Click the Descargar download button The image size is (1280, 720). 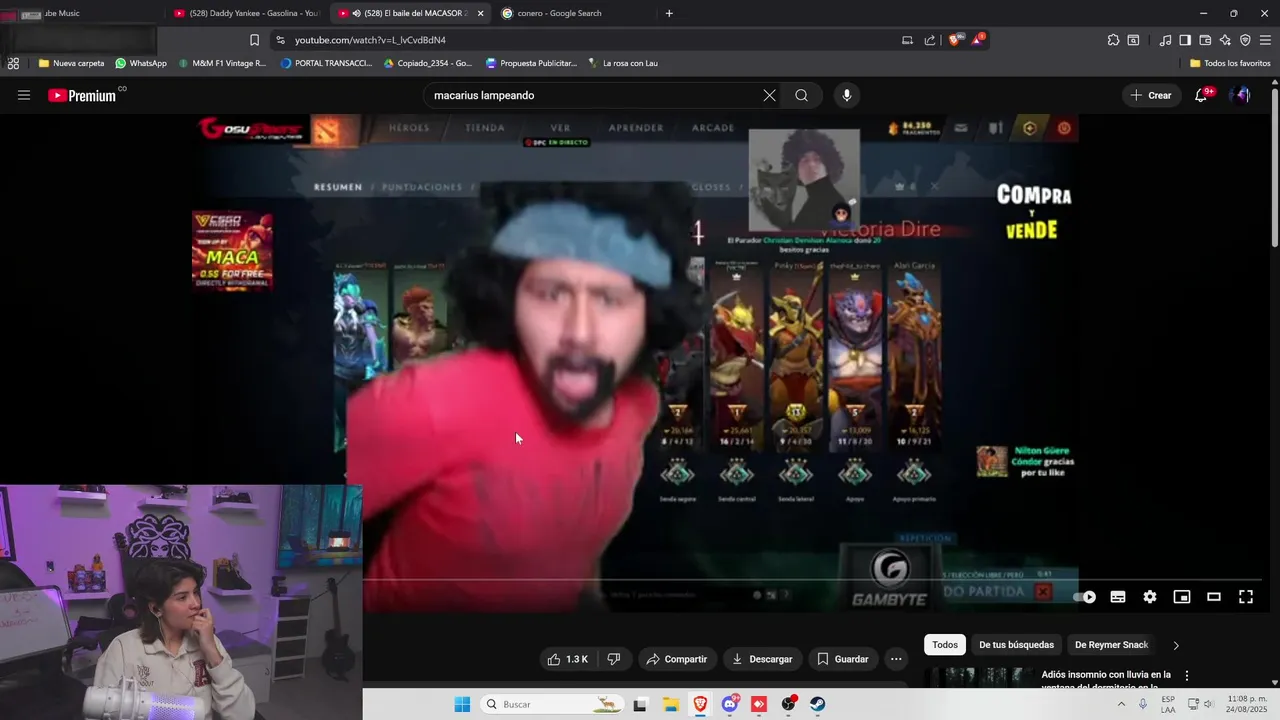[x=763, y=659]
